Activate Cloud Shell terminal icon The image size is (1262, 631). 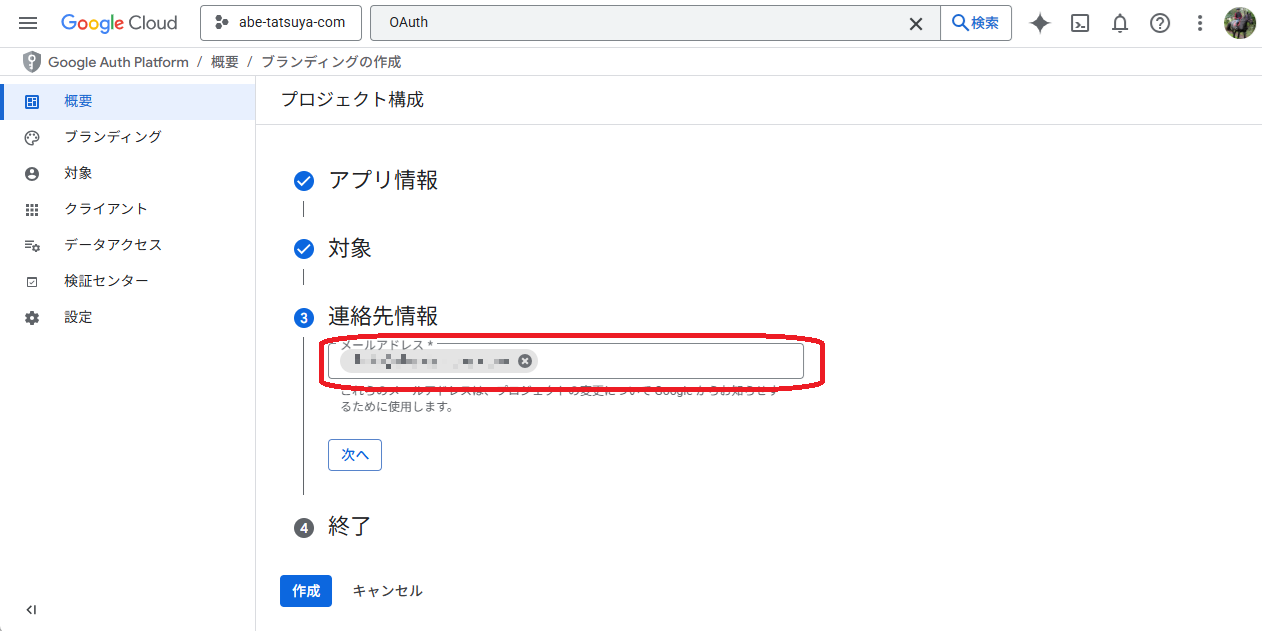(1080, 23)
